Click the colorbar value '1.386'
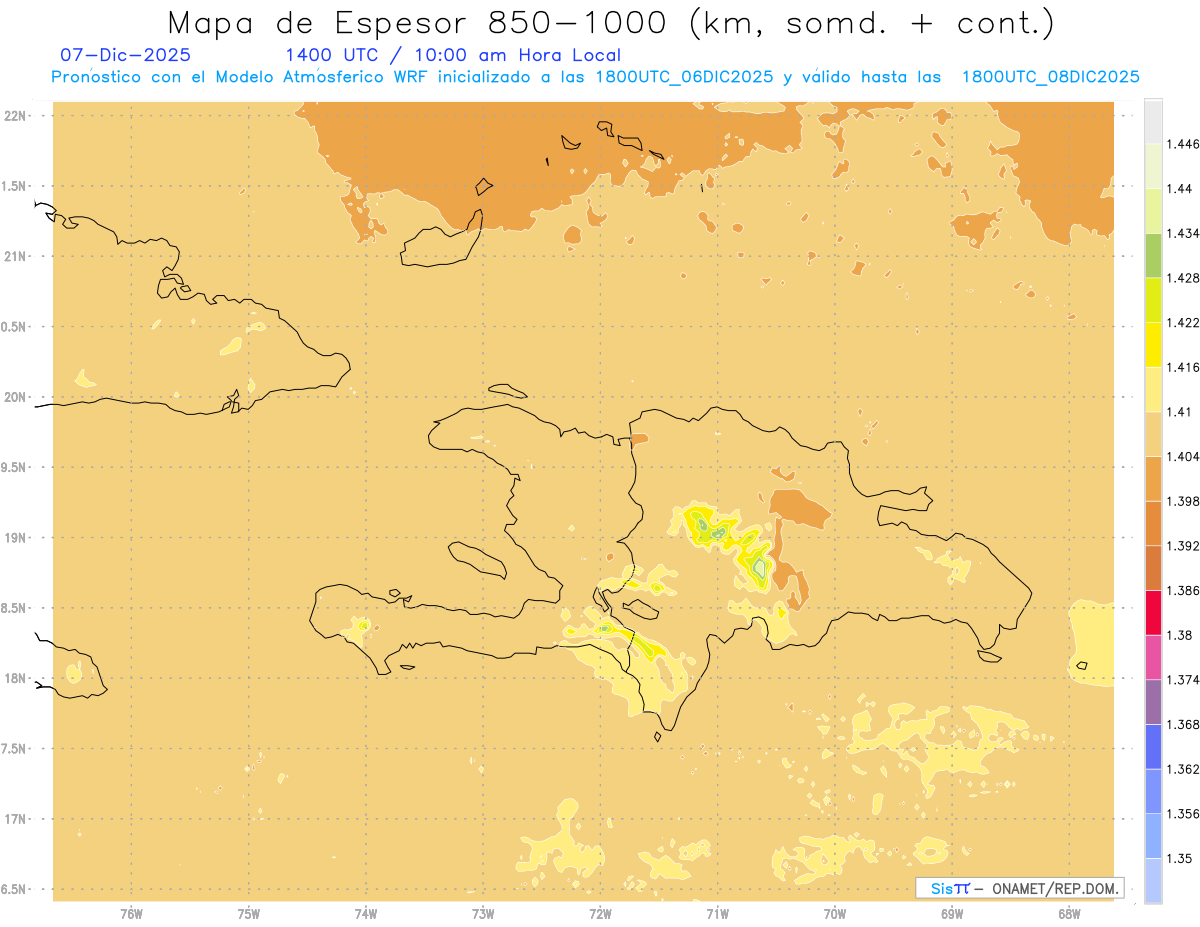 [x=1185, y=590]
